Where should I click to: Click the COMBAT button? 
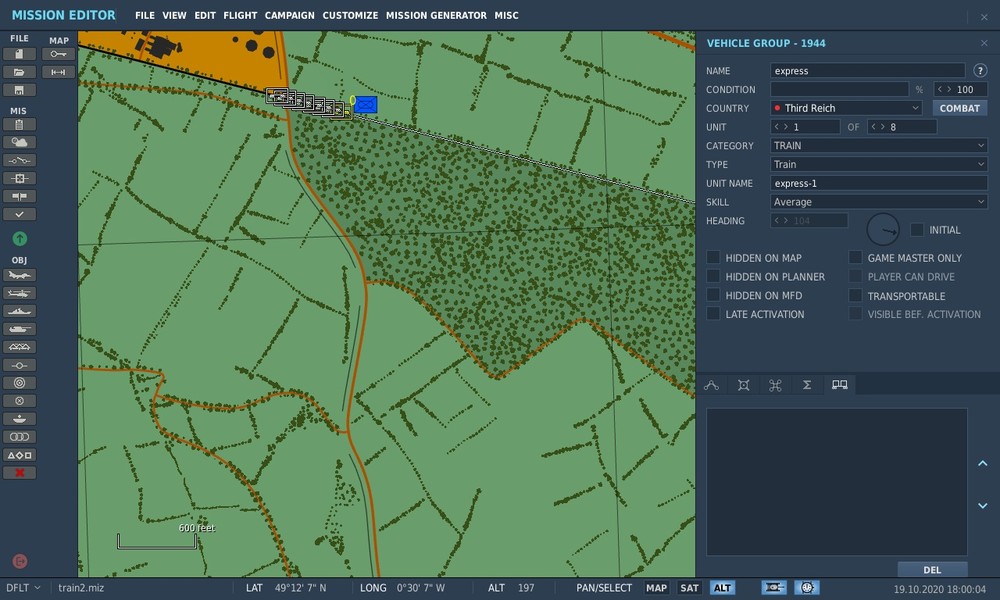(959, 108)
